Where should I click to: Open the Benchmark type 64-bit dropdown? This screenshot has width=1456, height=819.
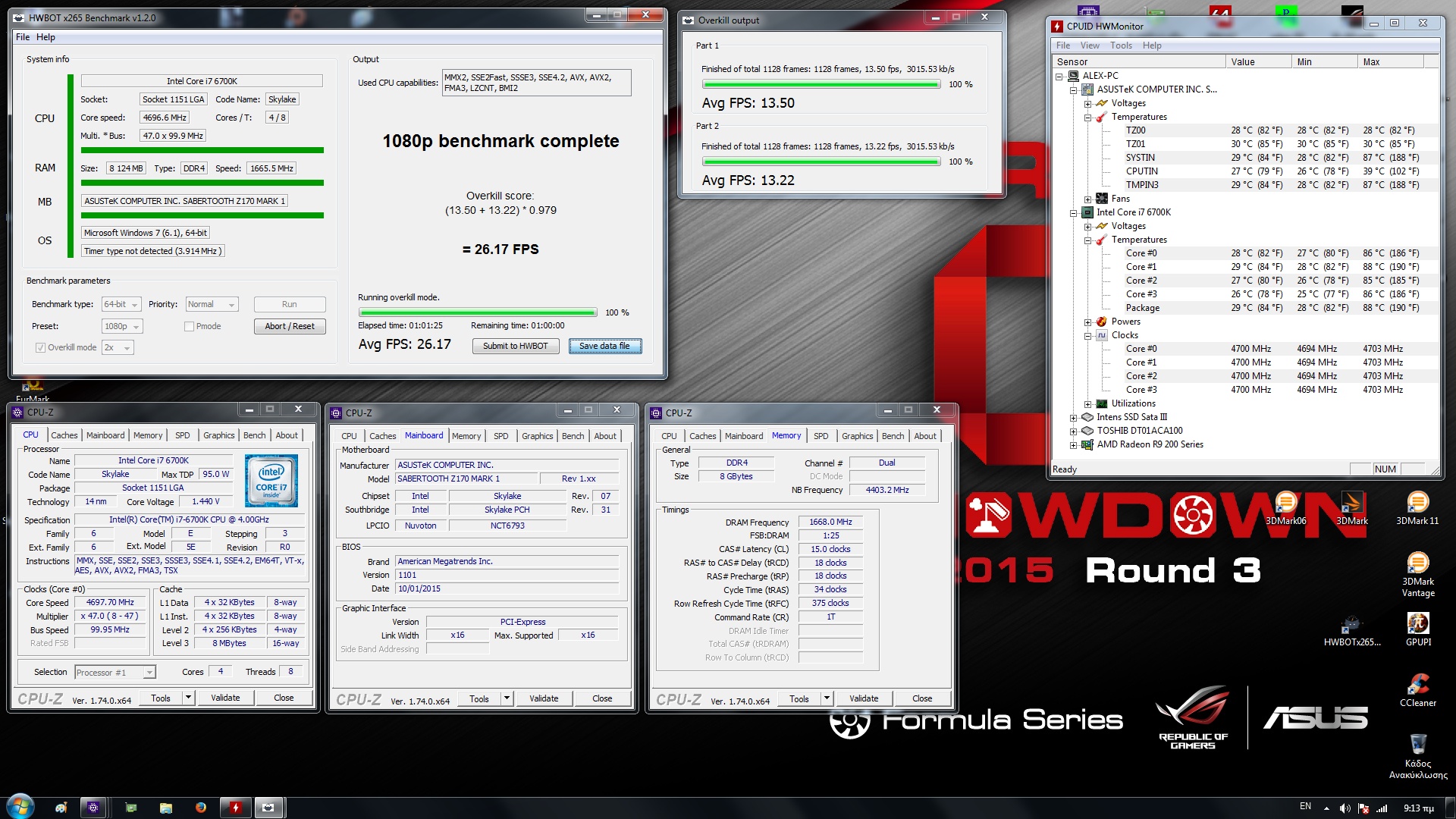[121, 304]
